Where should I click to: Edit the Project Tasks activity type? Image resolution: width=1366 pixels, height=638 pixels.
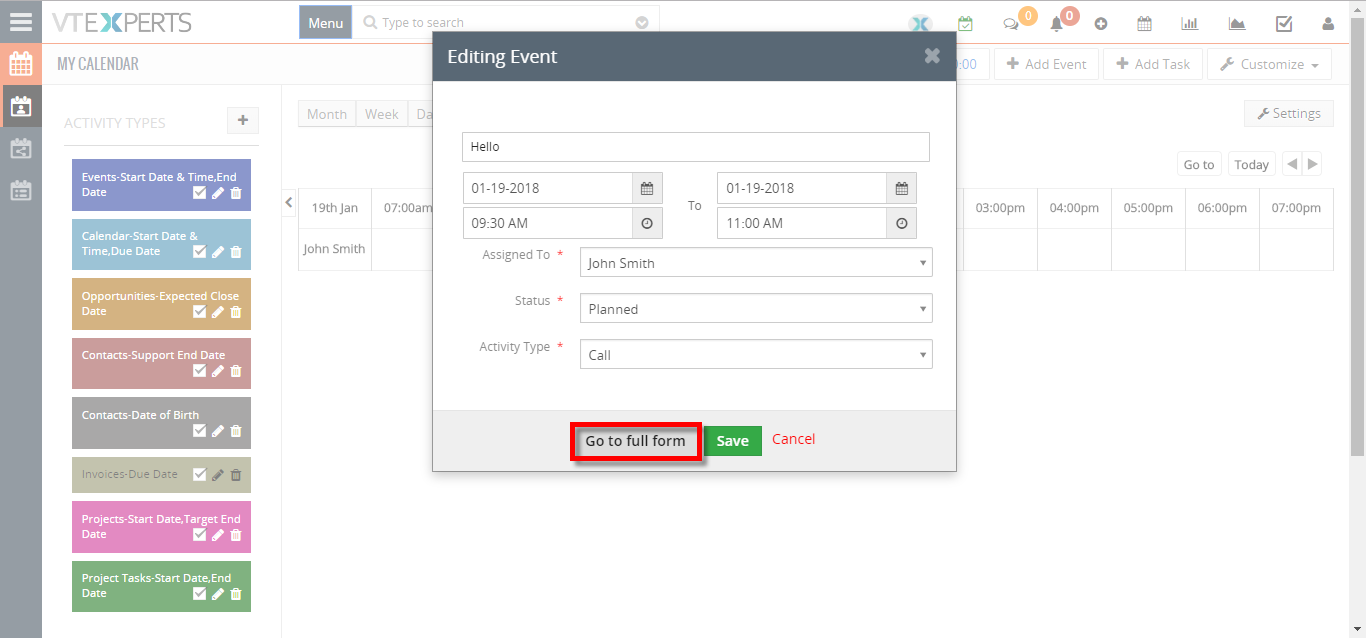(x=218, y=594)
